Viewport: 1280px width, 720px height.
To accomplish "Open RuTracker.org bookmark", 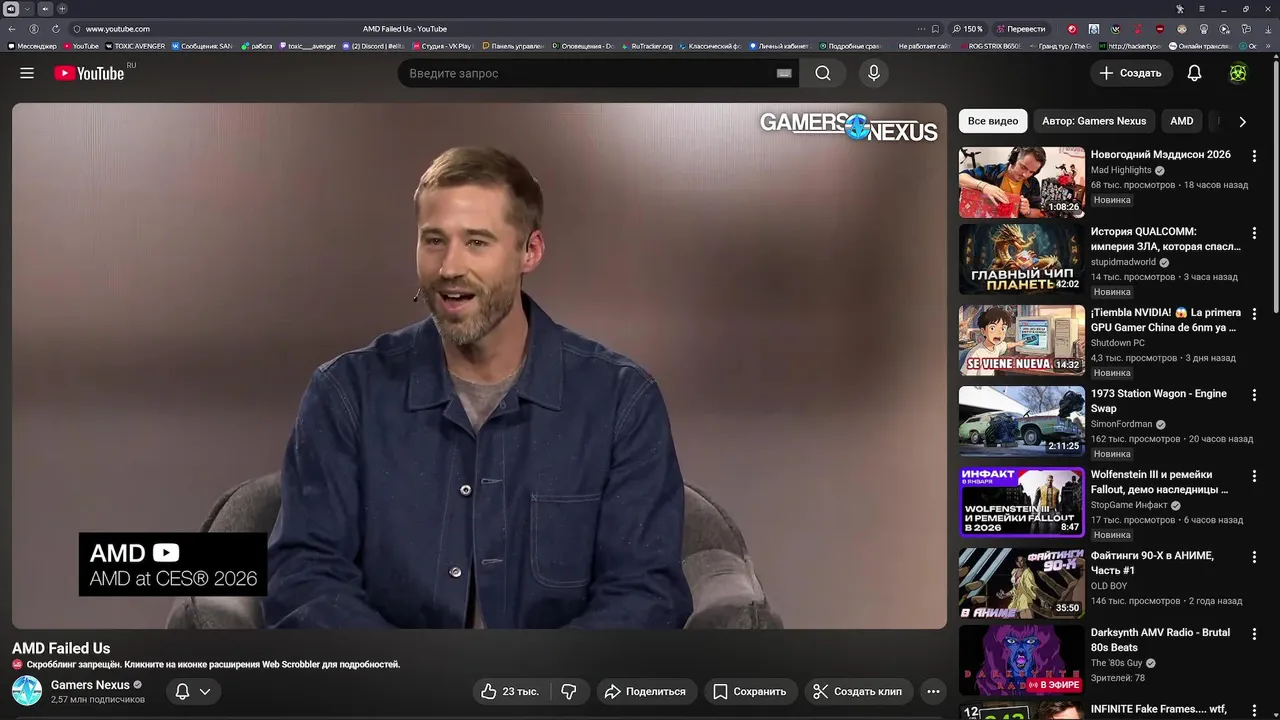I will pos(647,46).
